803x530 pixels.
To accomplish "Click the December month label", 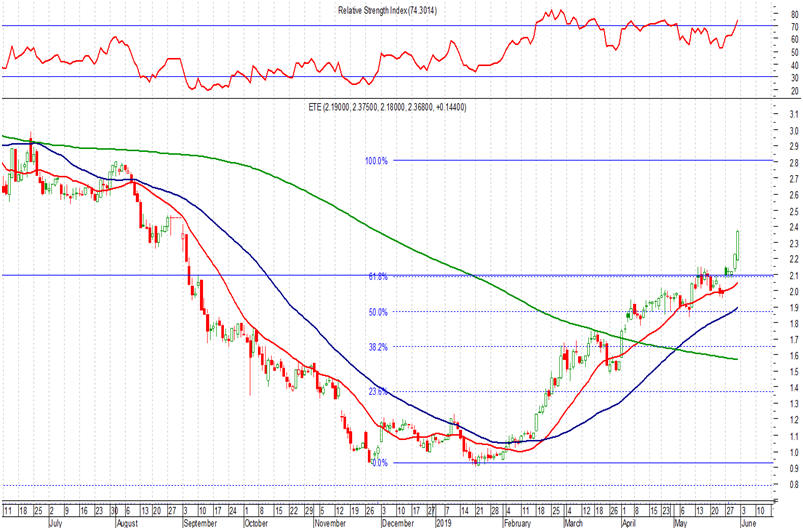I will pos(398,523).
